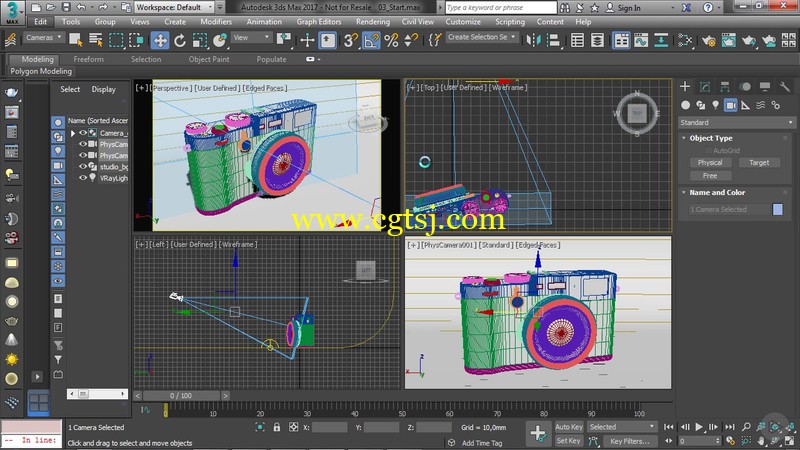This screenshot has width=800, height=450.
Task: Open Select by Name list
Action: tap(95, 40)
